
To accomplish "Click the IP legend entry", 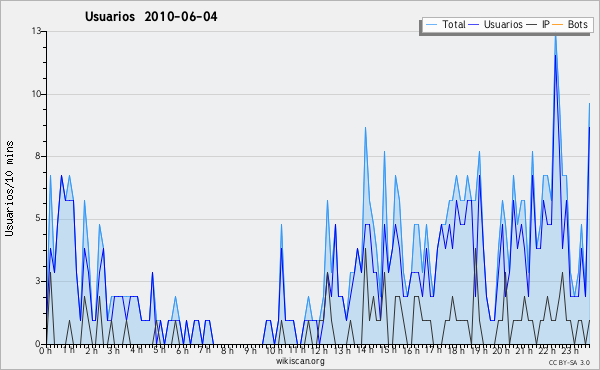I will pyautogui.click(x=538, y=24).
